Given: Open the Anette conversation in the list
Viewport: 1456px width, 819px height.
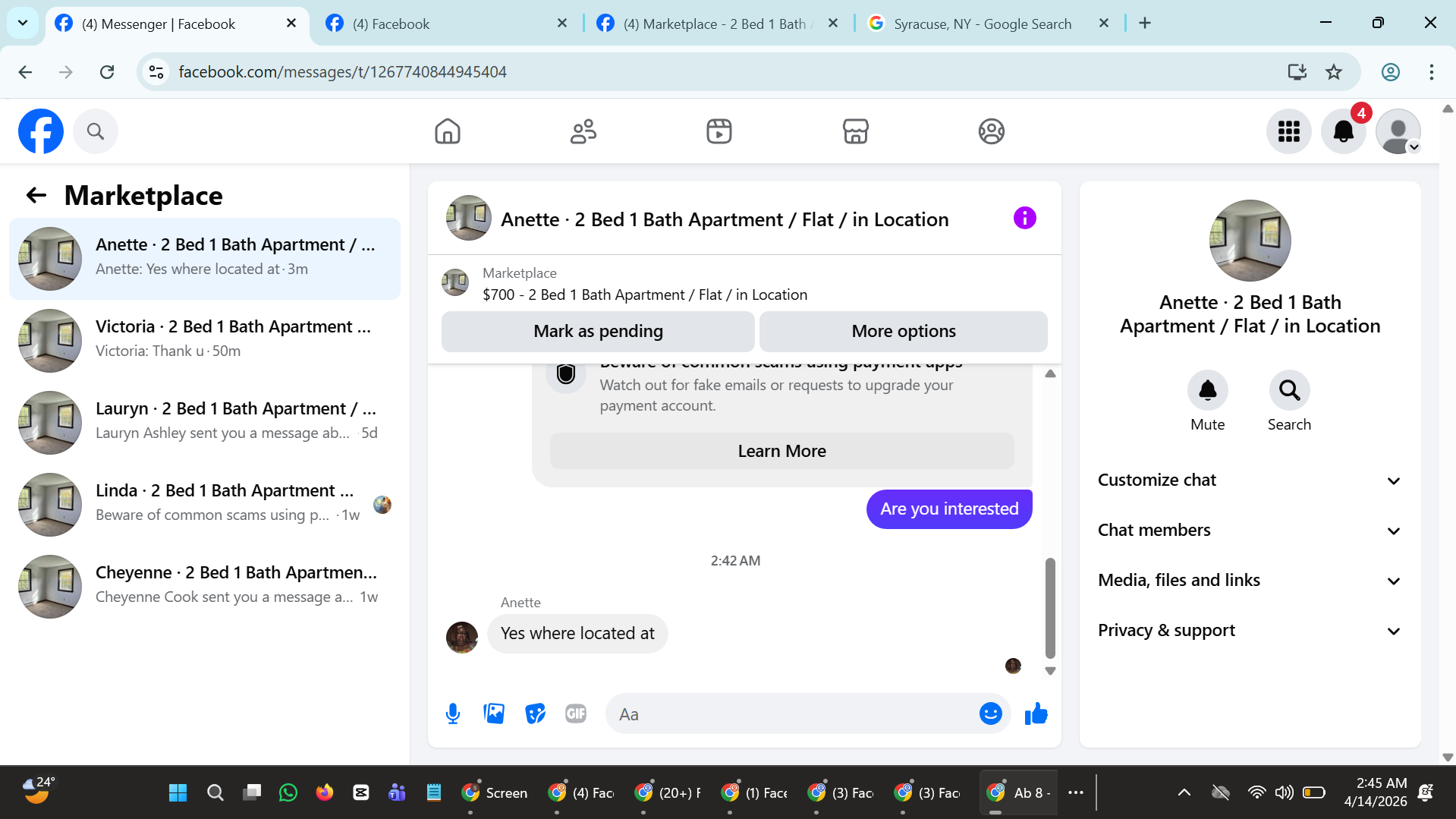Looking at the screenshot, I should [205, 259].
